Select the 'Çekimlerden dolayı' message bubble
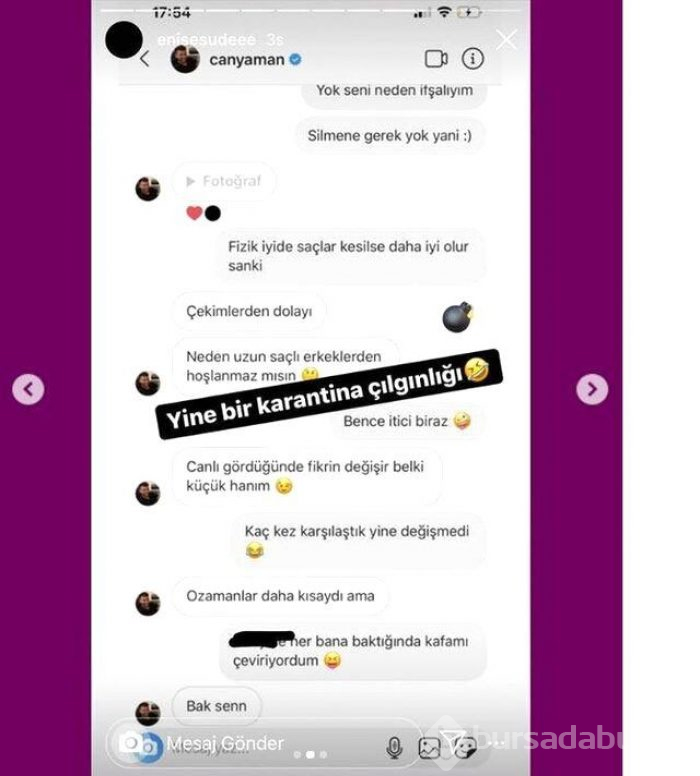The height and width of the screenshot is (776, 700). pyautogui.click(x=249, y=311)
